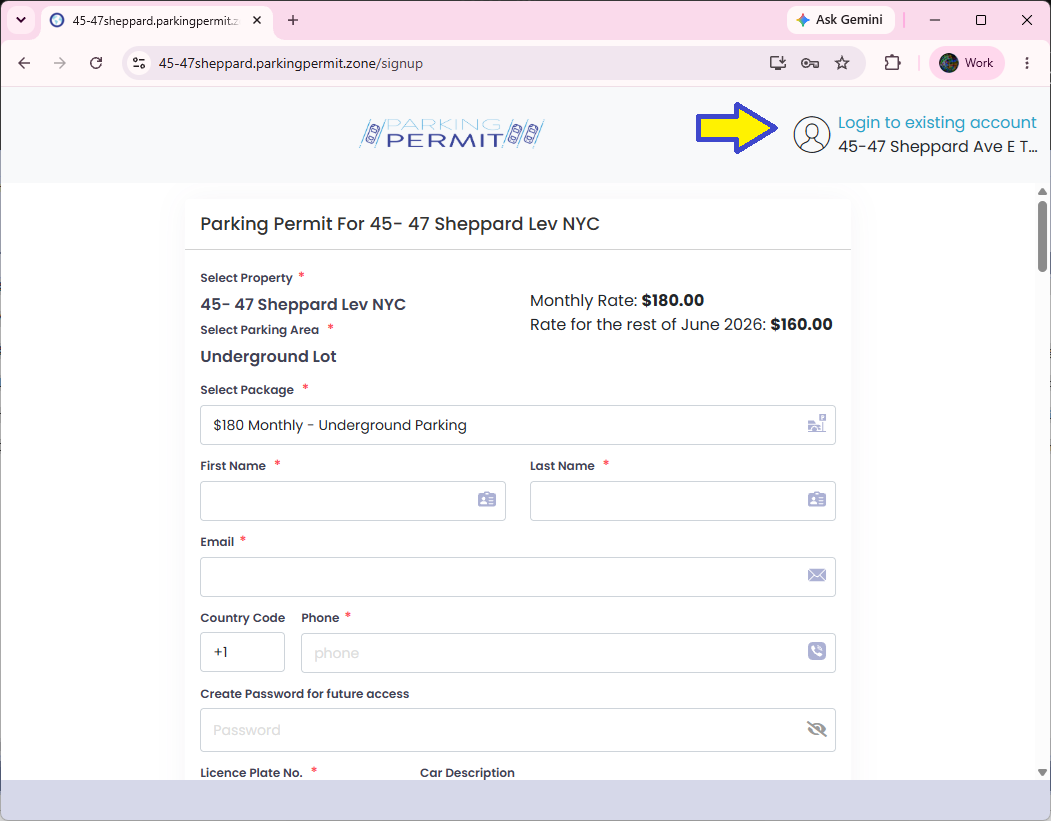1051x821 pixels.
Task: Click Login to existing account link
Action: pyautogui.click(x=936, y=123)
